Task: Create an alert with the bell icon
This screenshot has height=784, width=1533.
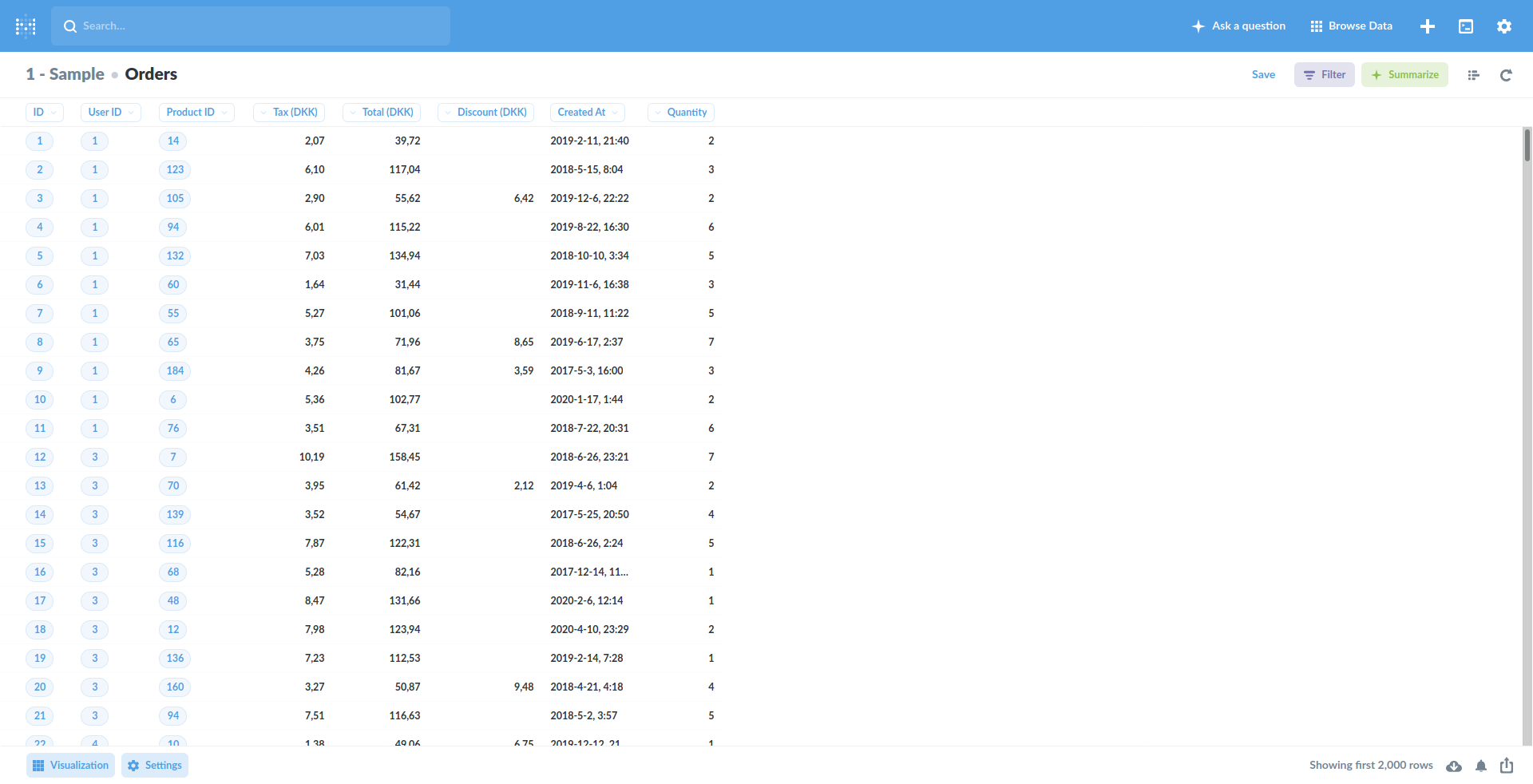Action: [1481, 766]
